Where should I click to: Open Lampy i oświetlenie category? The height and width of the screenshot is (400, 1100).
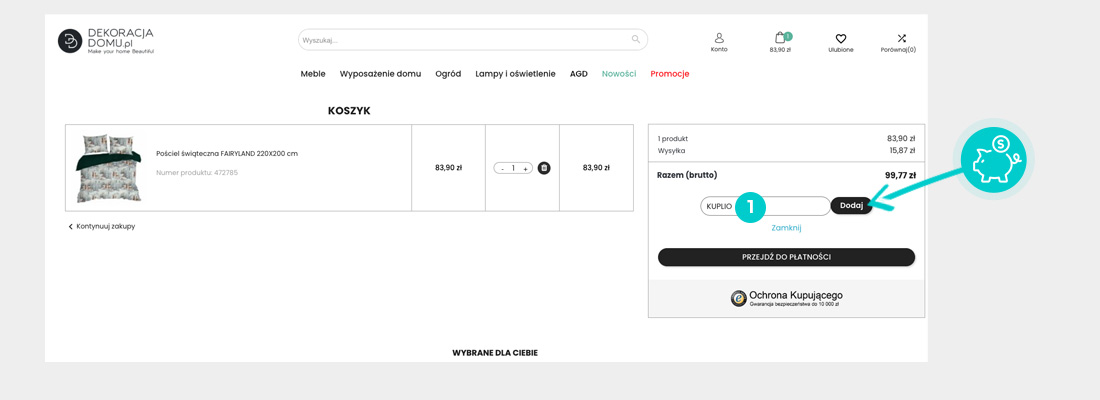[515, 74]
